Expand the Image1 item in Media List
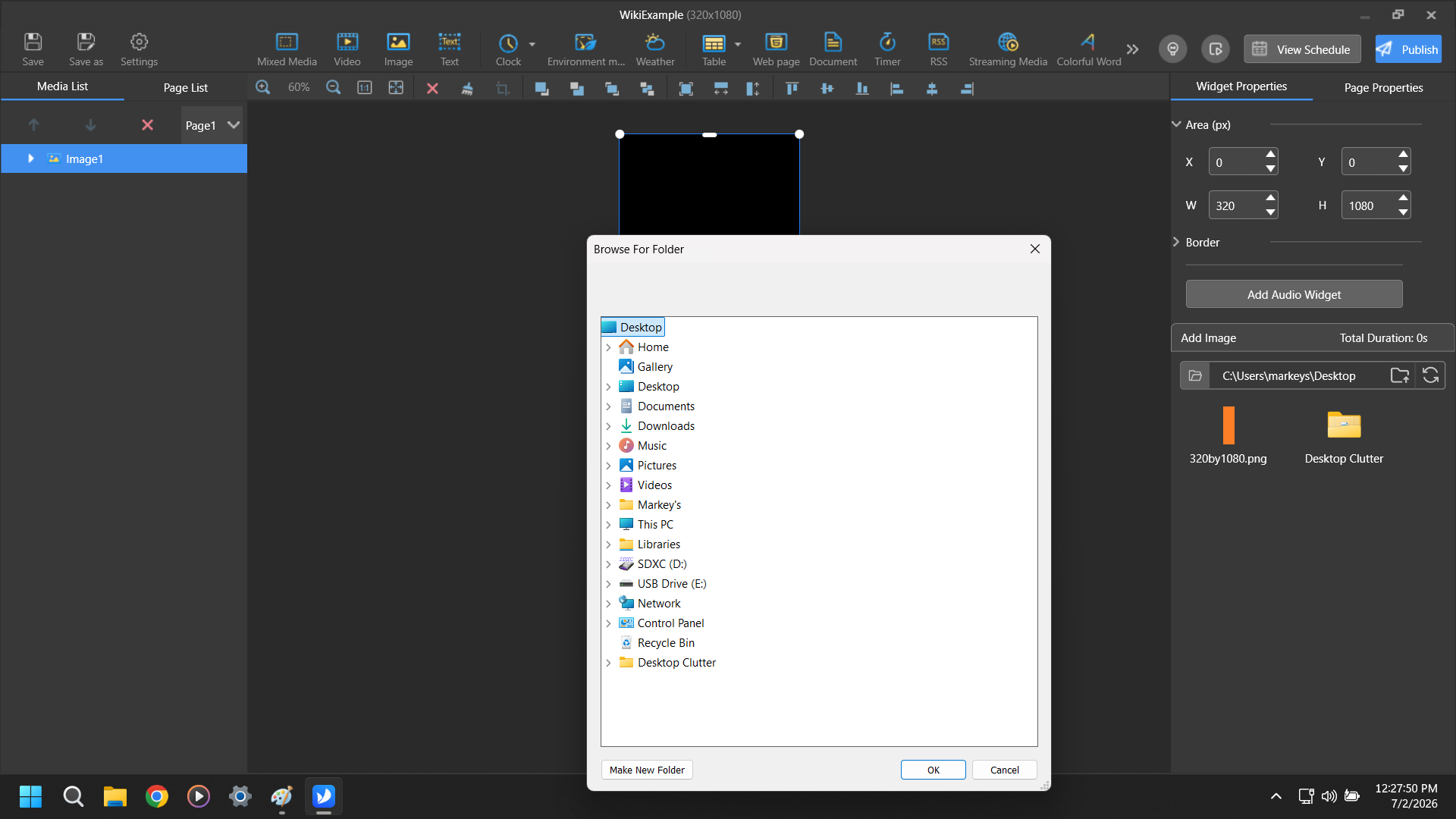Image resolution: width=1456 pixels, height=819 pixels. click(x=31, y=158)
